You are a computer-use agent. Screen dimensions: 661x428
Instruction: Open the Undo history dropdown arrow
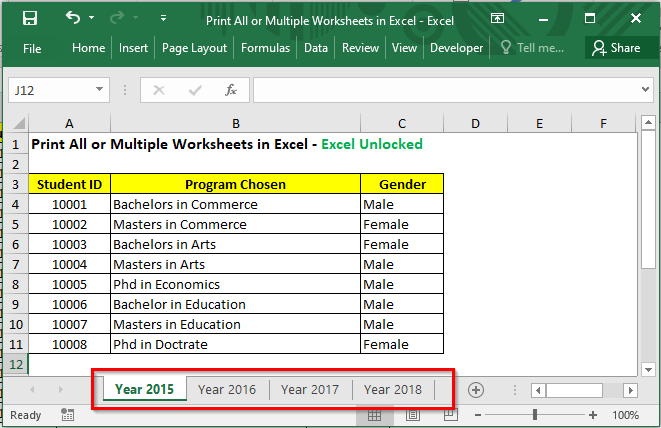pos(91,18)
